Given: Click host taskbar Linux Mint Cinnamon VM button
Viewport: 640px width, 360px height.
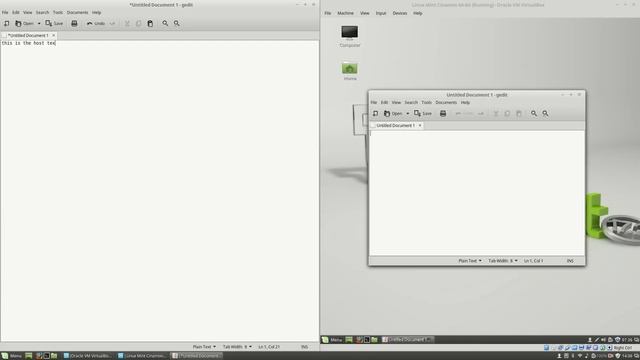Looking at the screenshot, I should [x=142, y=356].
